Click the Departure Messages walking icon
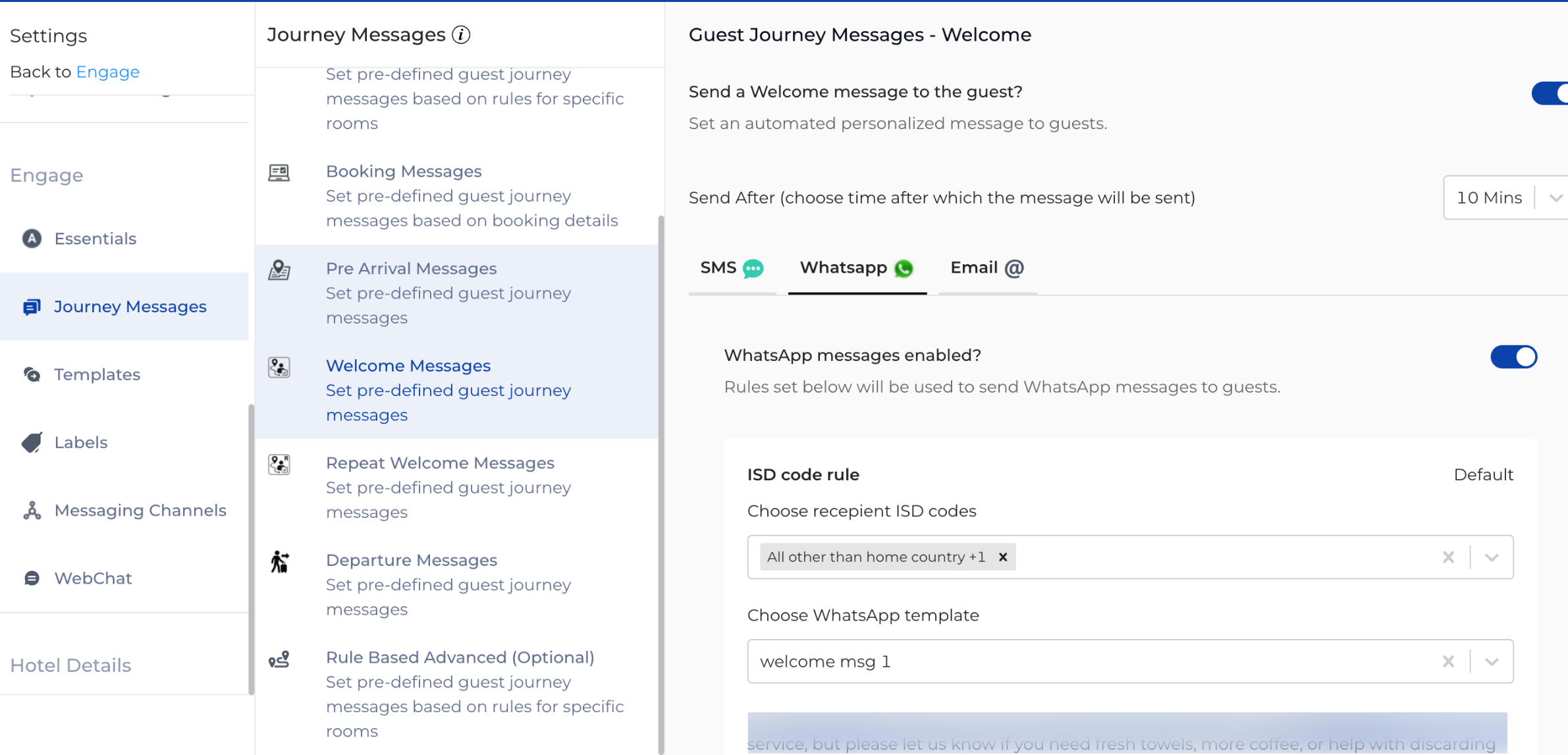This screenshot has height=755, width=1568. click(279, 561)
